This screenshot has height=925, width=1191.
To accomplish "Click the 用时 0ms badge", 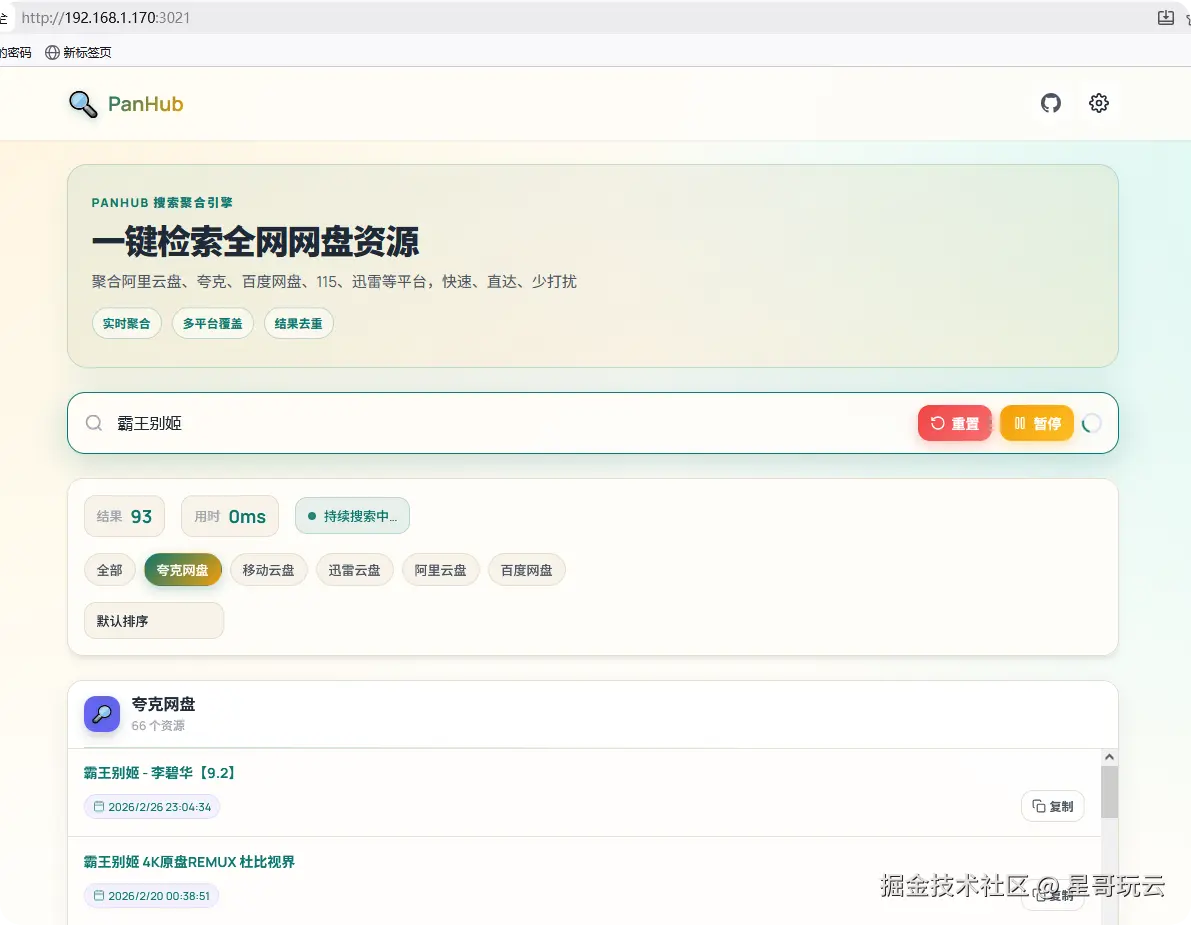I will click(x=229, y=516).
